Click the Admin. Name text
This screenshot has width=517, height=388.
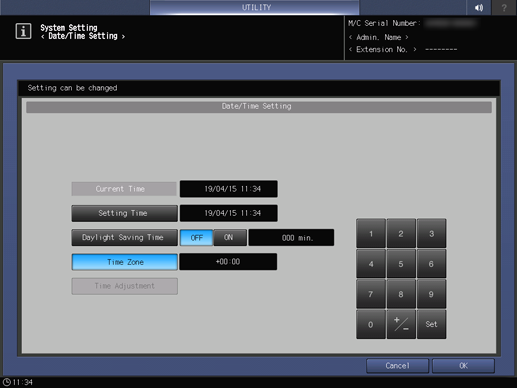click(378, 37)
